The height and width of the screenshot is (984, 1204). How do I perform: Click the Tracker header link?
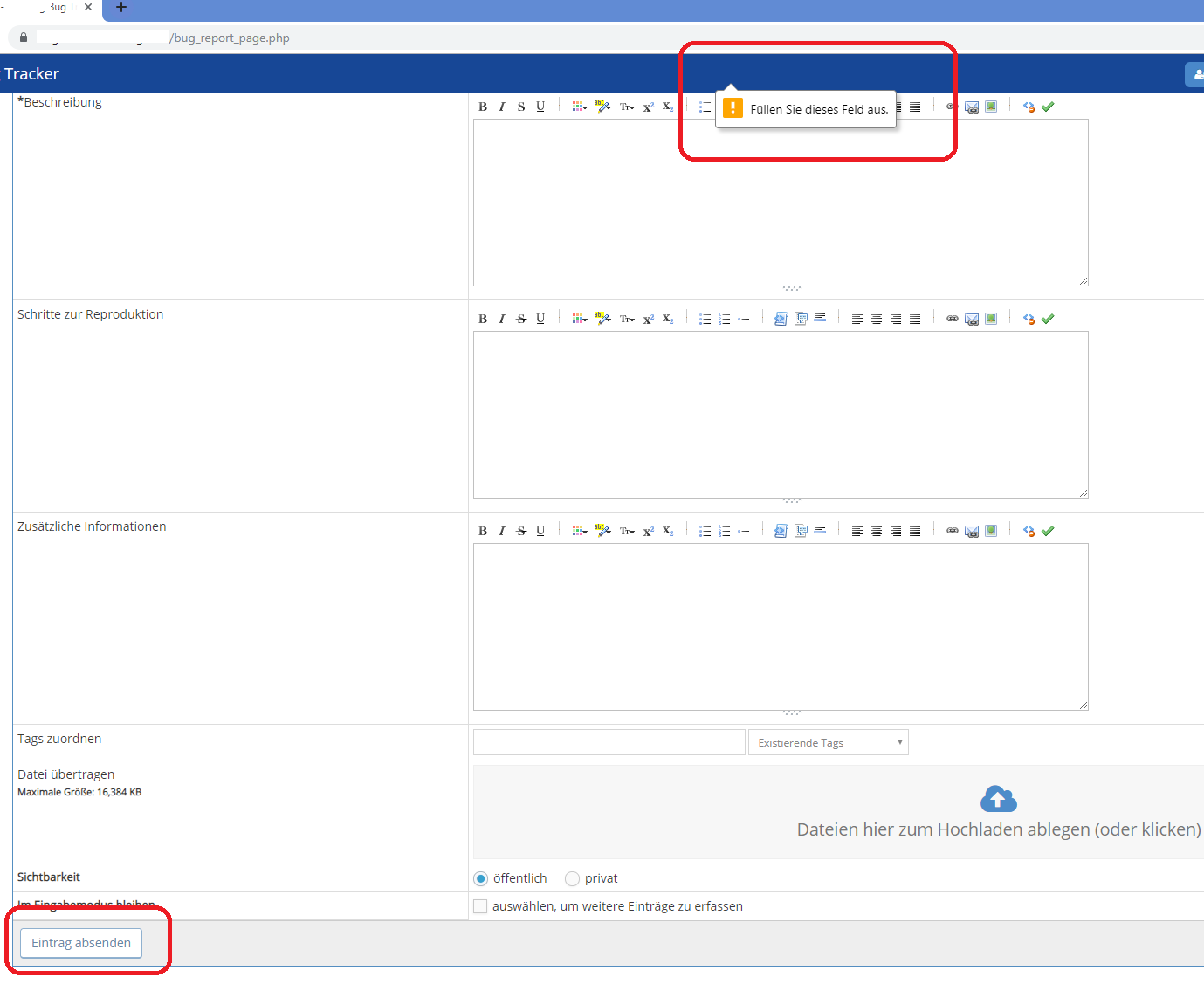pyautogui.click(x=32, y=74)
